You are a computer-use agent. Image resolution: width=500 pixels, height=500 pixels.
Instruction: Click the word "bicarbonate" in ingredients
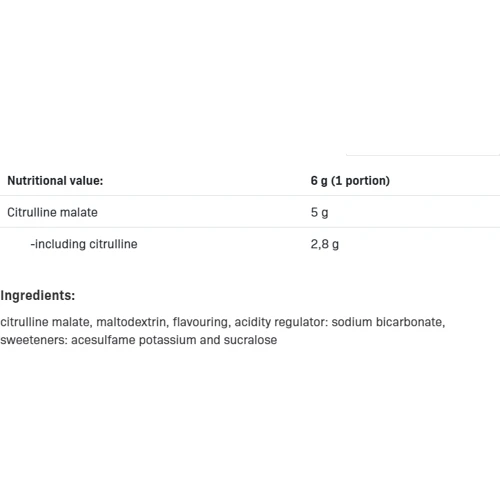tap(410, 322)
